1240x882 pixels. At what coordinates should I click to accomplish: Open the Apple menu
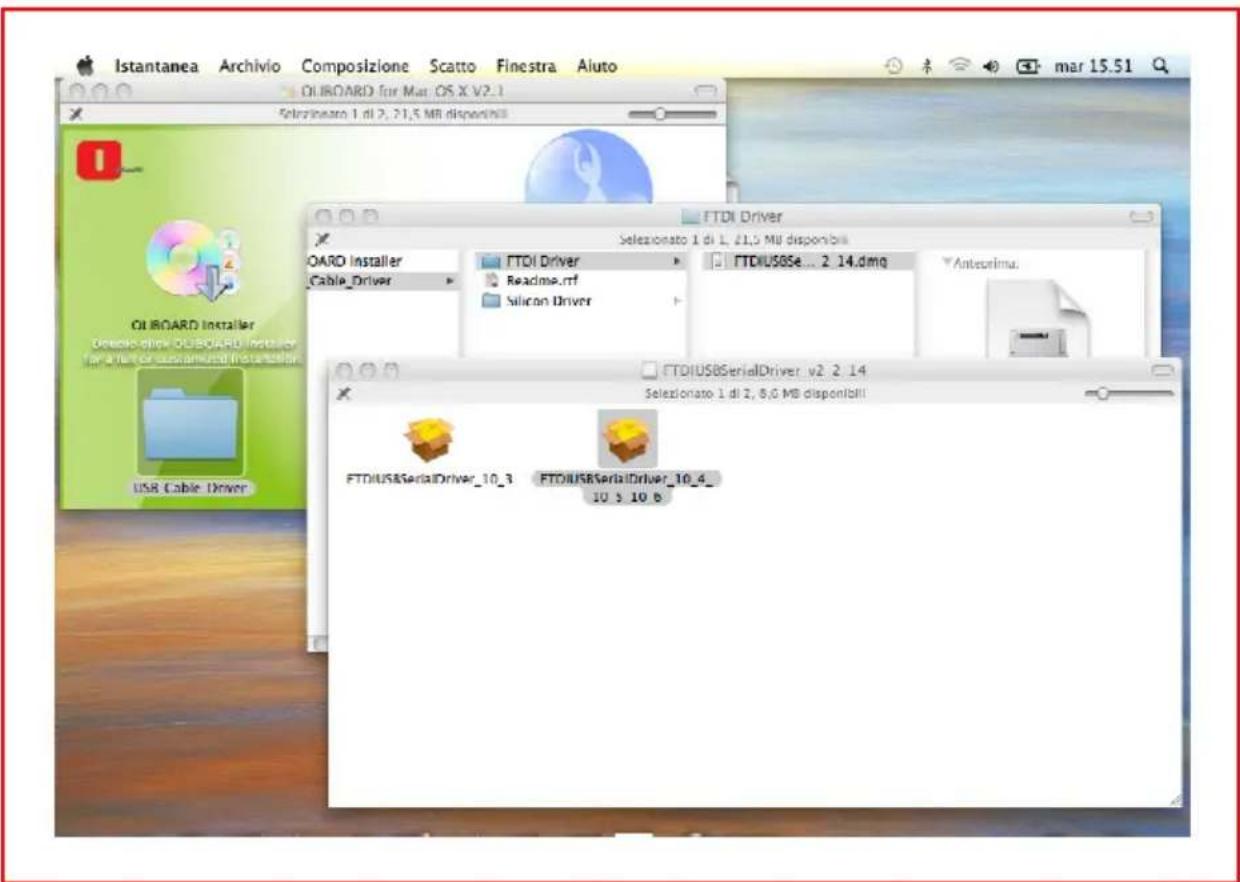pos(86,67)
